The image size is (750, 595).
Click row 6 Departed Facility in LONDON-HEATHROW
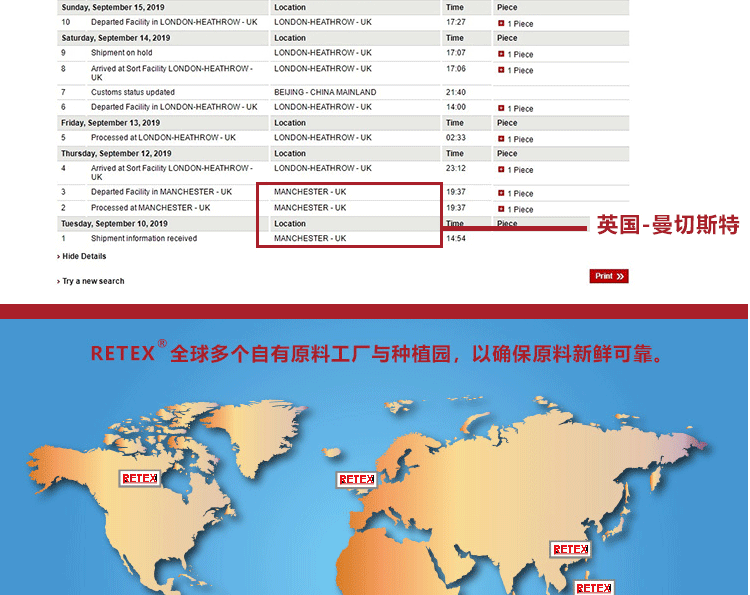coord(174,107)
